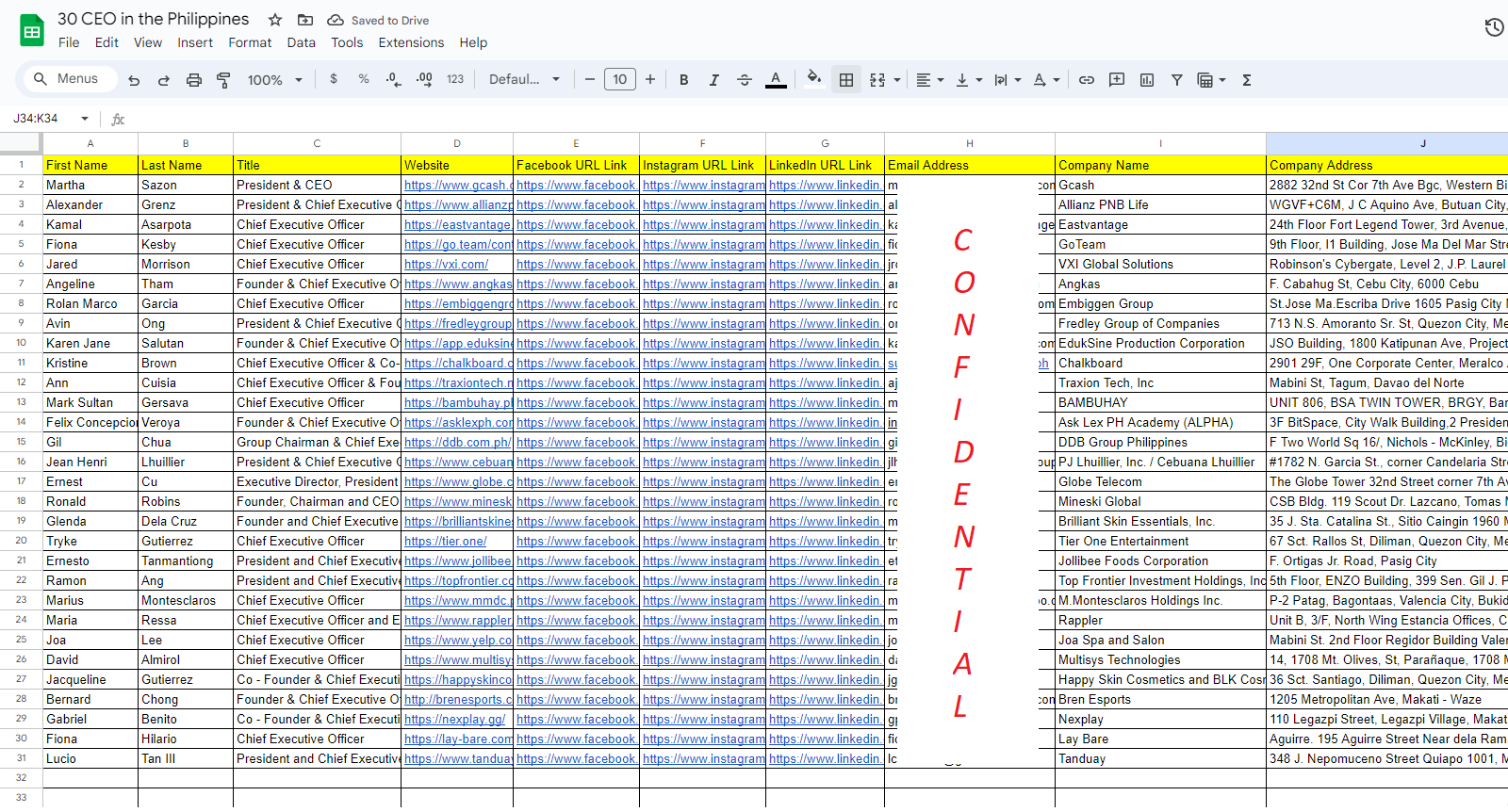
Task: Create a filter
Action: pyautogui.click(x=1177, y=80)
